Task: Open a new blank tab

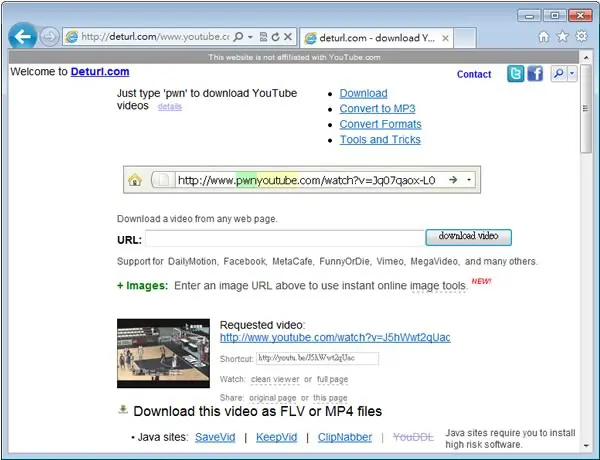Action: [465, 38]
